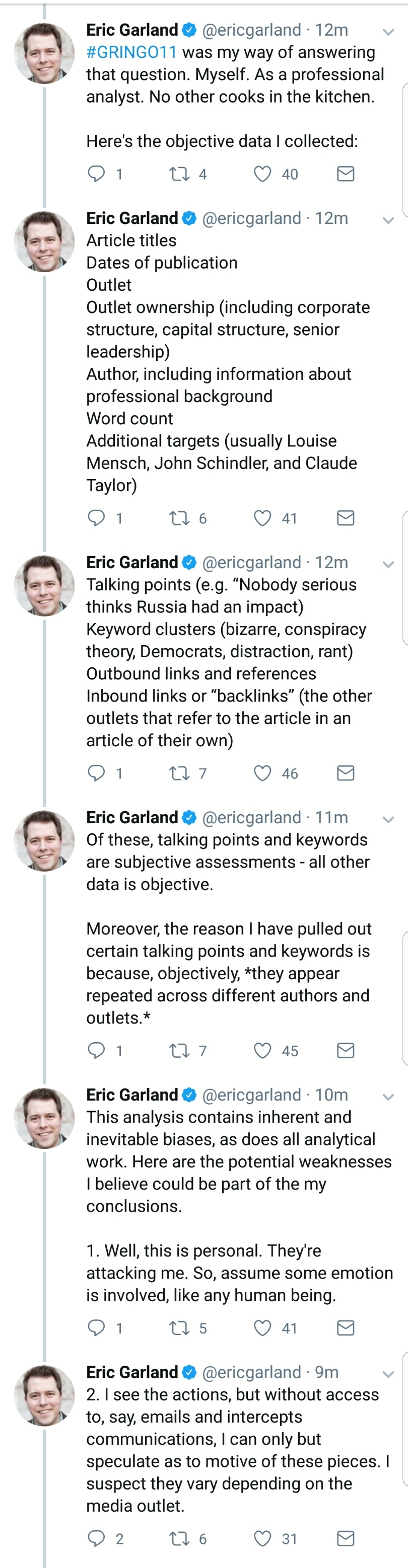The height and width of the screenshot is (1568, 408).
Task: Retweet the tweet with 31 likes
Action: 179,1539
